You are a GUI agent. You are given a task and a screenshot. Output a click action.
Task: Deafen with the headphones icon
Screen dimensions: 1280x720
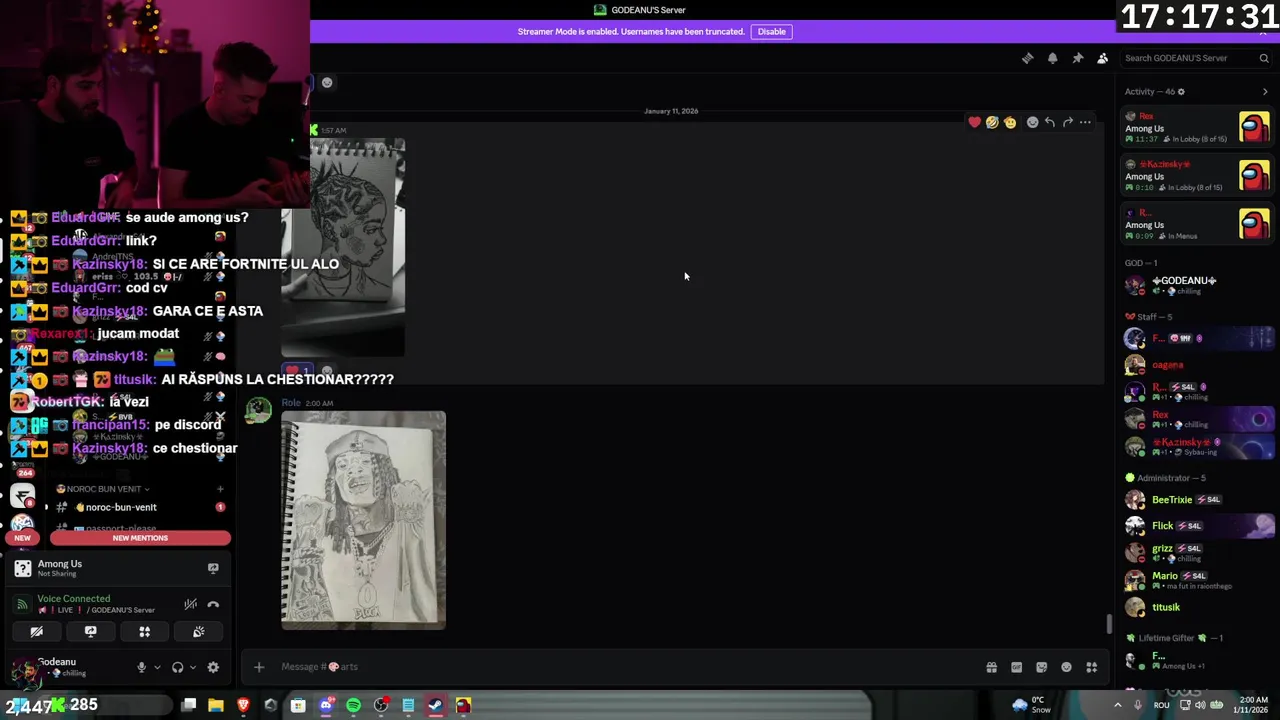click(177, 668)
